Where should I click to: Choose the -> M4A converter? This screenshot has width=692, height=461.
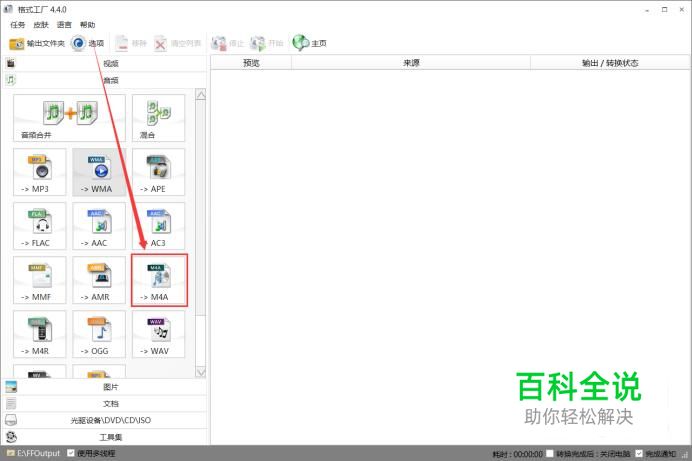point(159,280)
